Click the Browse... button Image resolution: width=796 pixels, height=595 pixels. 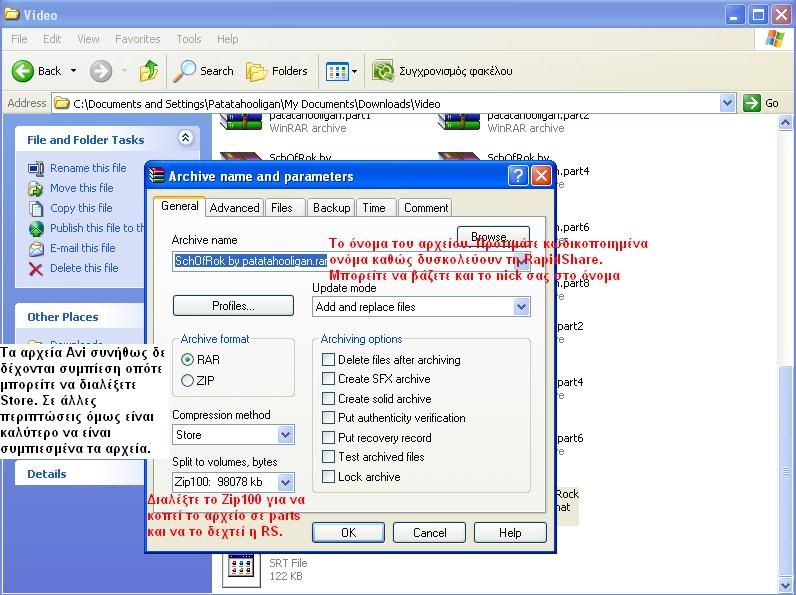click(x=493, y=235)
